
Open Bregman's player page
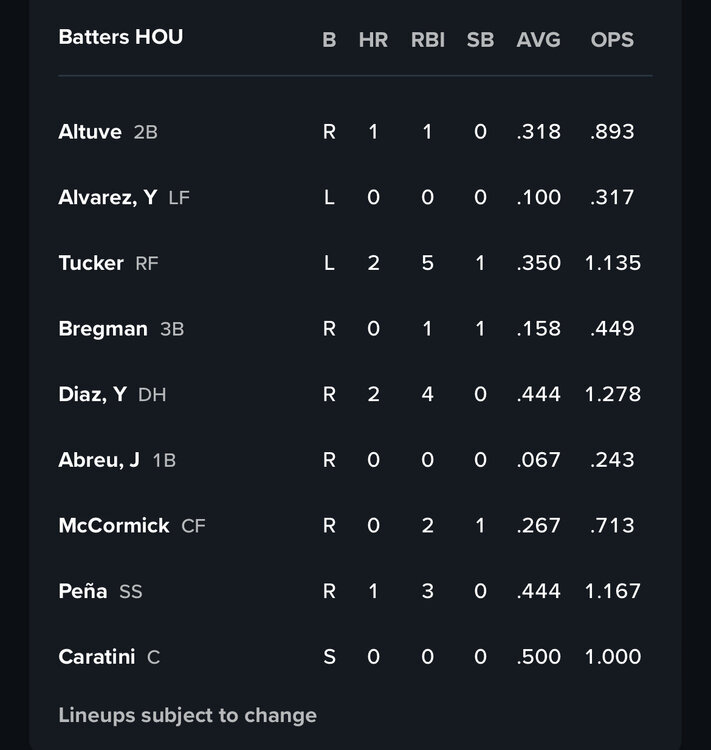(x=103, y=329)
